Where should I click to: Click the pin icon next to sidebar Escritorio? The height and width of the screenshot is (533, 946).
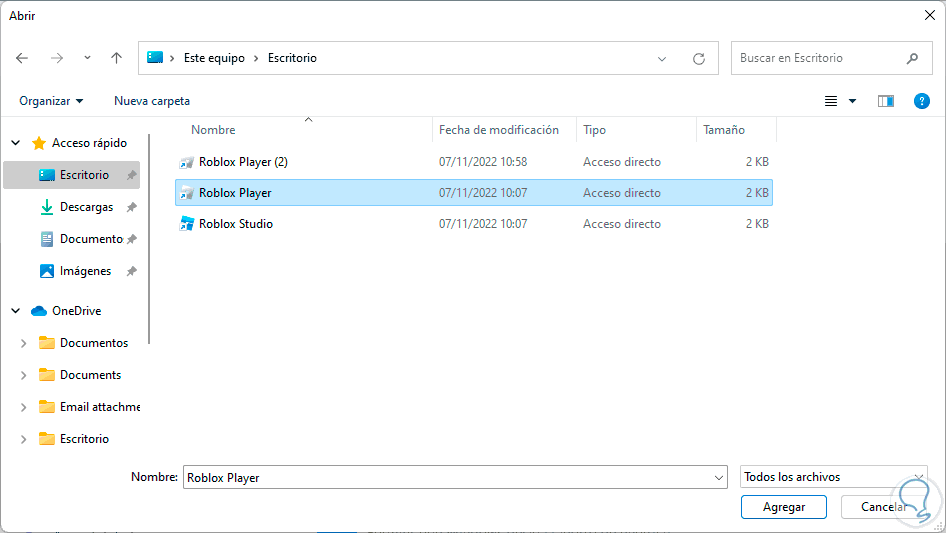tap(131, 175)
